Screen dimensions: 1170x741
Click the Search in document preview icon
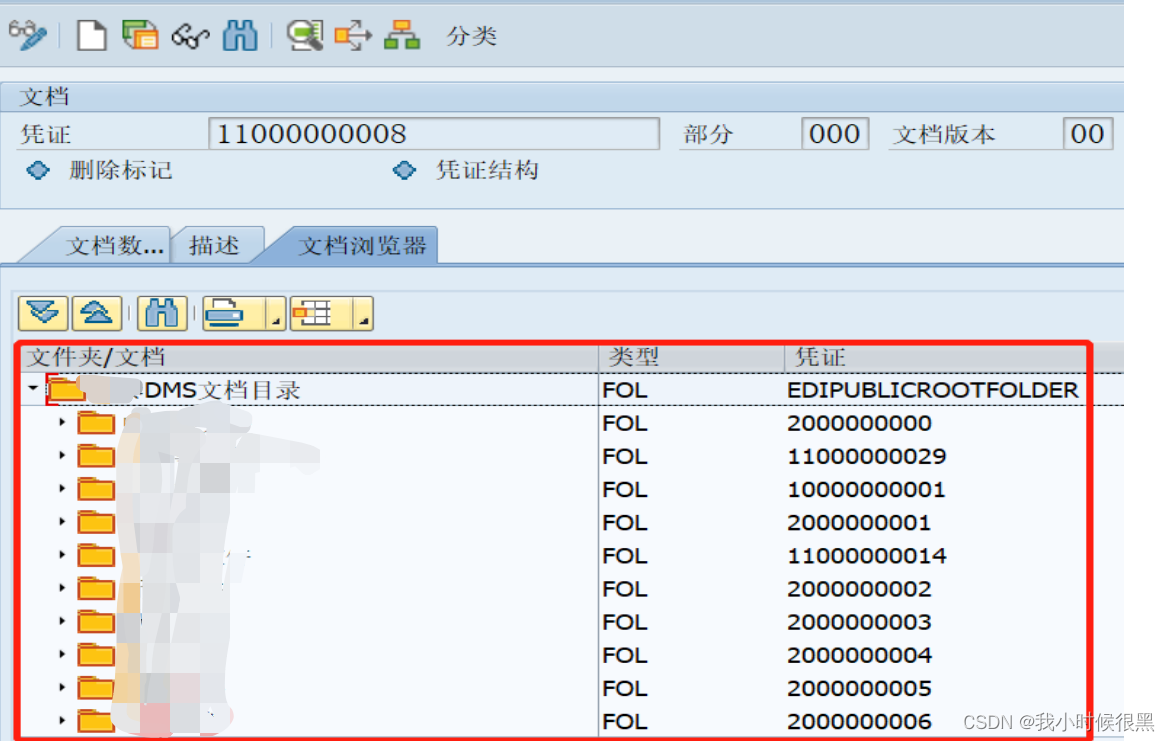pos(305,35)
